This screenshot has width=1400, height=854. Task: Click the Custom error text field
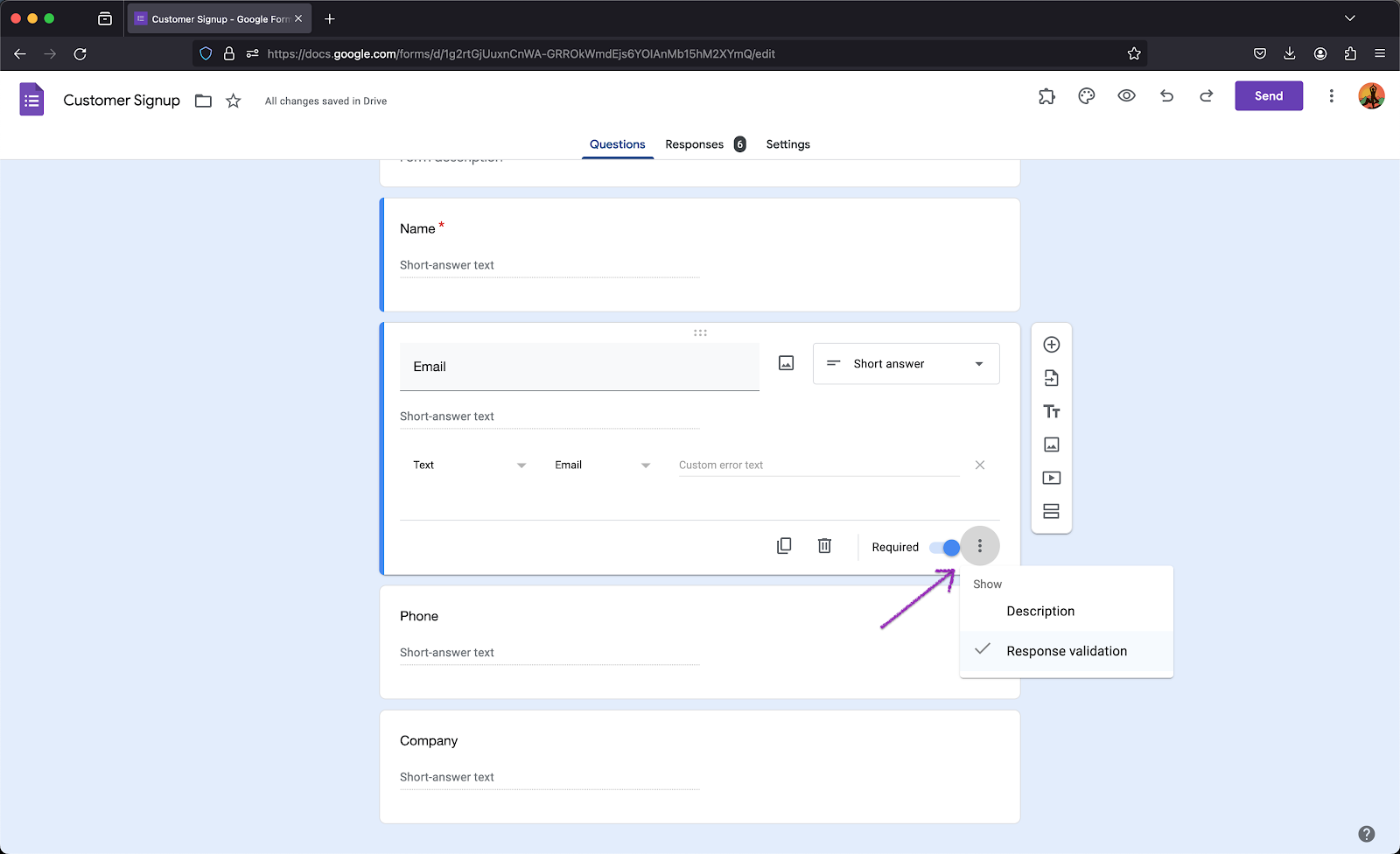coord(818,465)
